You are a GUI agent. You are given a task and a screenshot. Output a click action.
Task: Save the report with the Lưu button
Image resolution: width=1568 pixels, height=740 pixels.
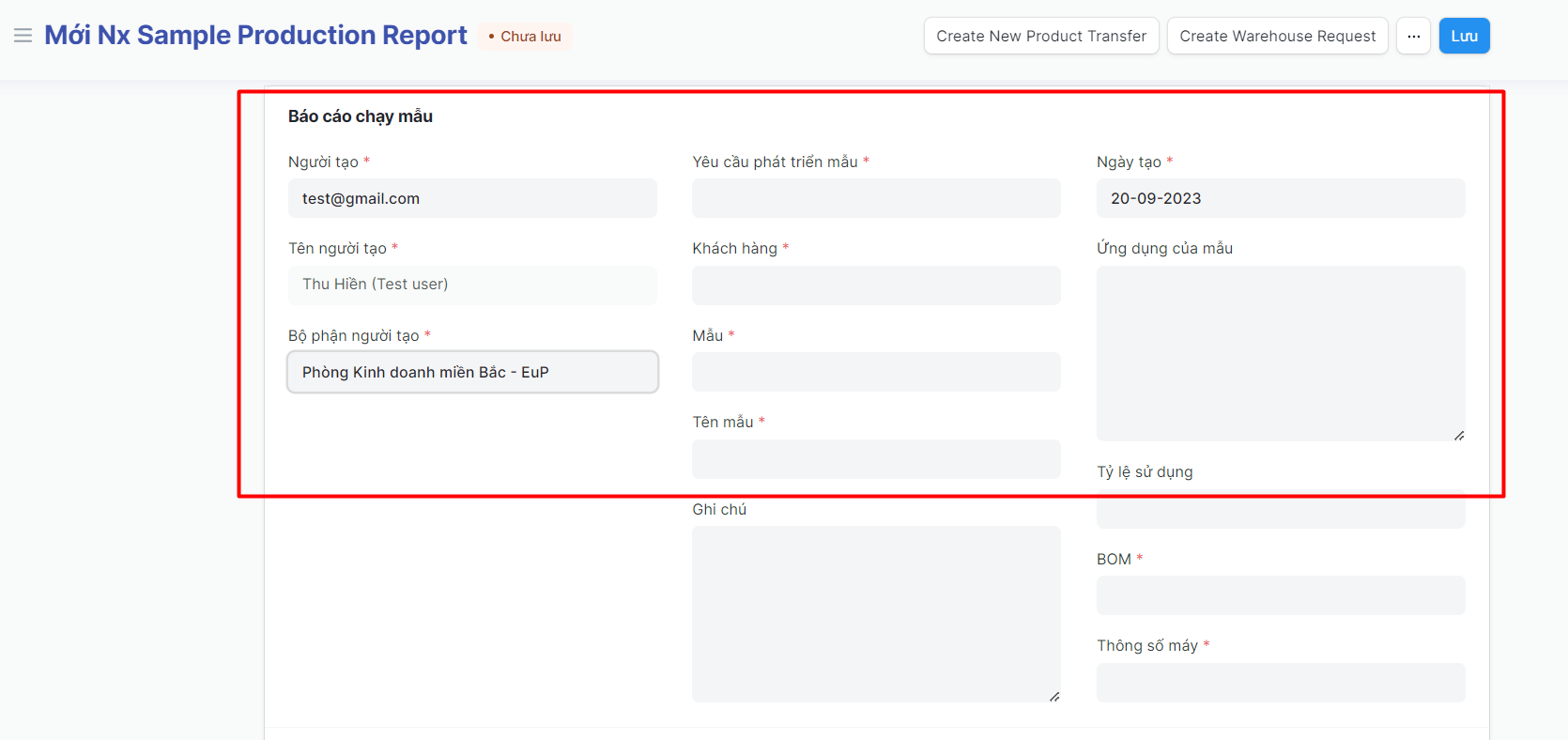click(x=1464, y=37)
